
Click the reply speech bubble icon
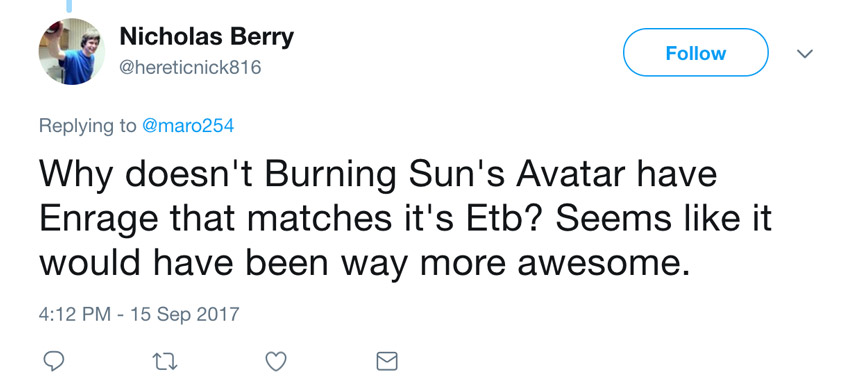click(x=53, y=361)
